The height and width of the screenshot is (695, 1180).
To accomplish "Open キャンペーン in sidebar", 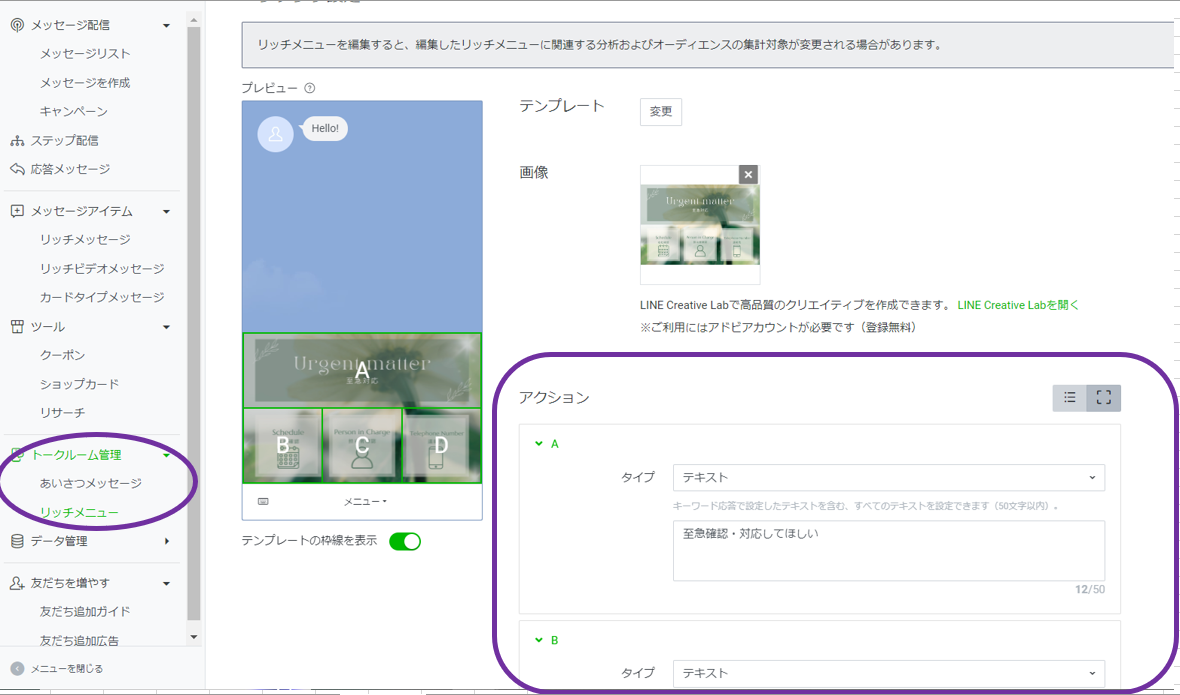I will (74, 111).
